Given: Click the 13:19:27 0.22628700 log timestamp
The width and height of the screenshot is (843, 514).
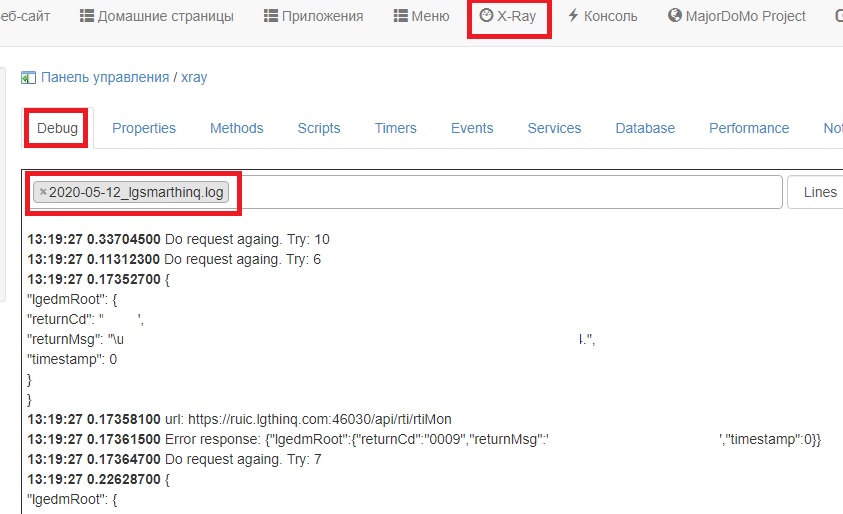Looking at the screenshot, I should point(94,480).
